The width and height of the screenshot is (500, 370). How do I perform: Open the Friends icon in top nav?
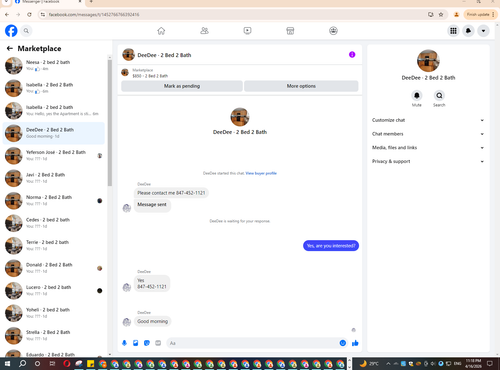pyautogui.click(x=204, y=31)
